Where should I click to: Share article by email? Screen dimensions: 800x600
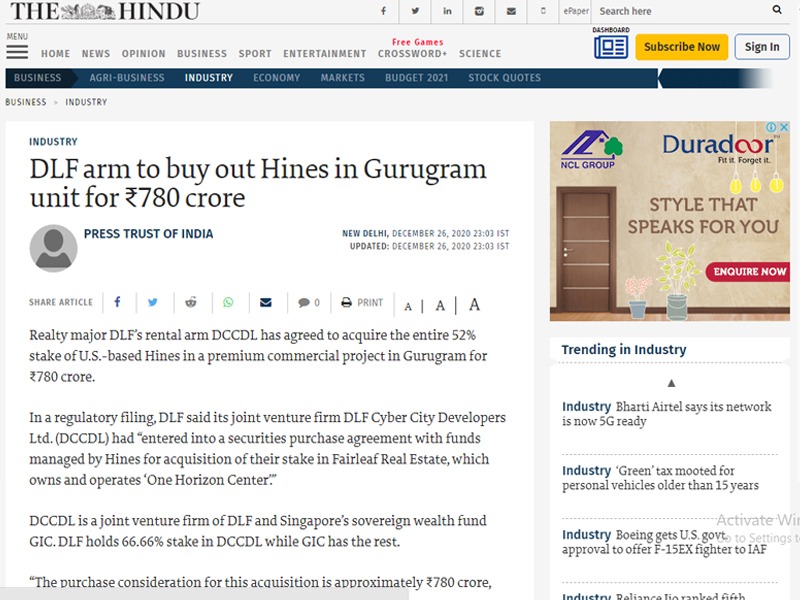click(x=266, y=303)
